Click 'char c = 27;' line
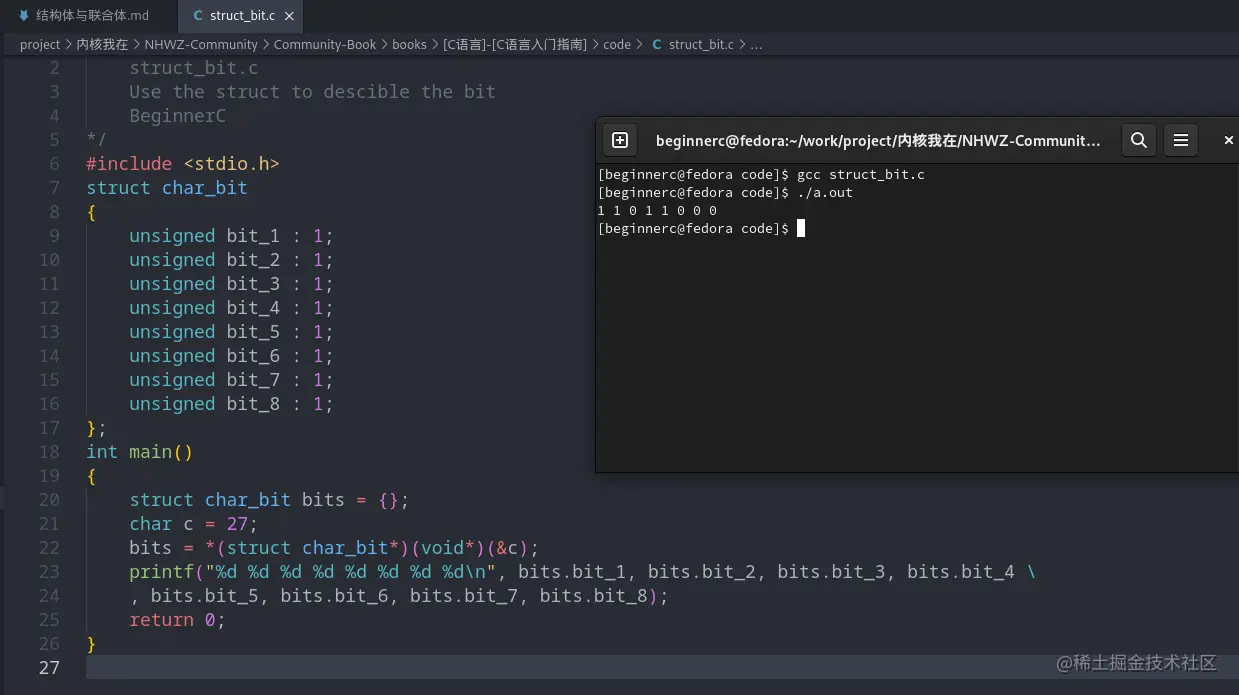1239x695 pixels. pos(194,524)
